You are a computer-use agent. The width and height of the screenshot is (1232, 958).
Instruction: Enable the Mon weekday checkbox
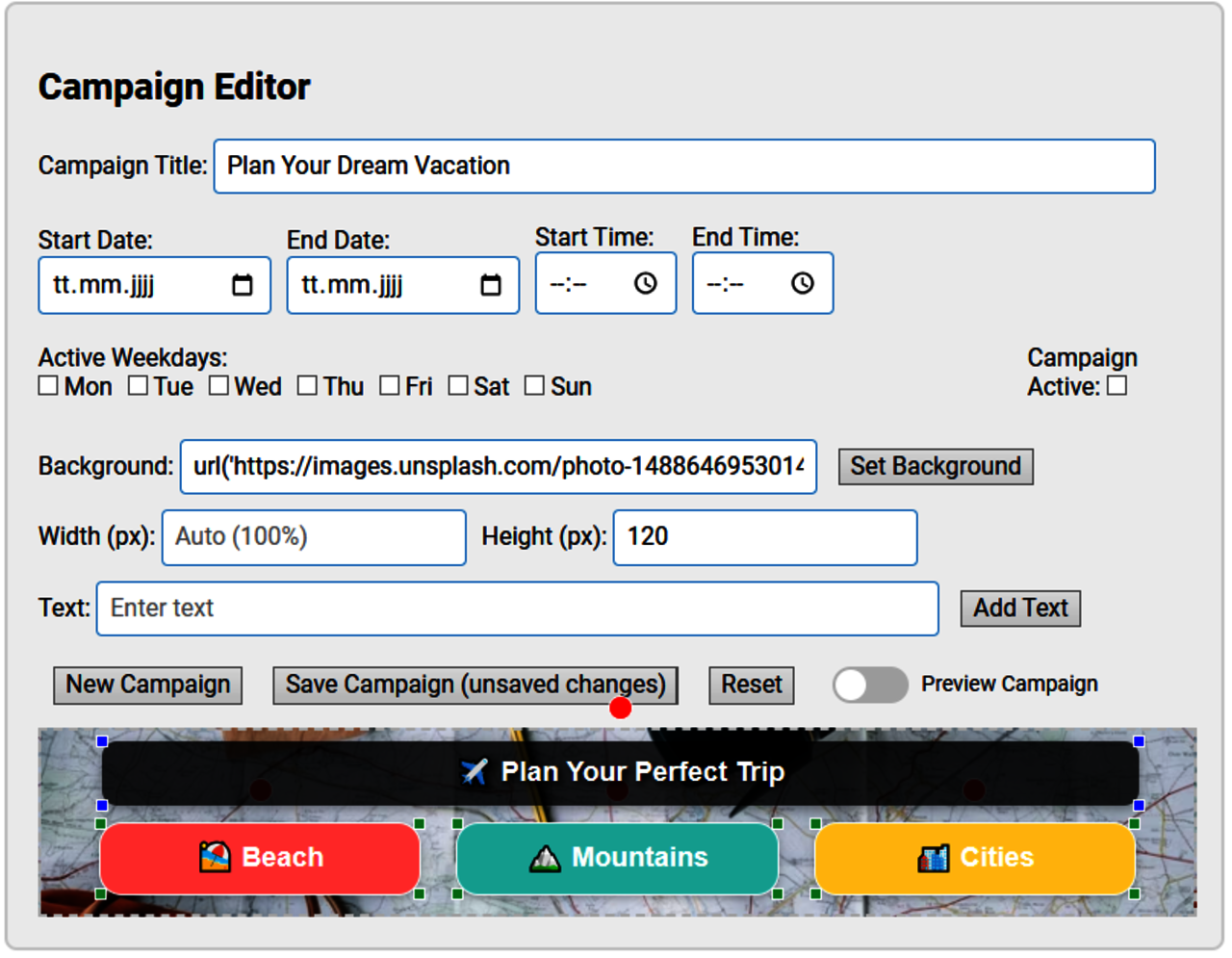[x=48, y=386]
